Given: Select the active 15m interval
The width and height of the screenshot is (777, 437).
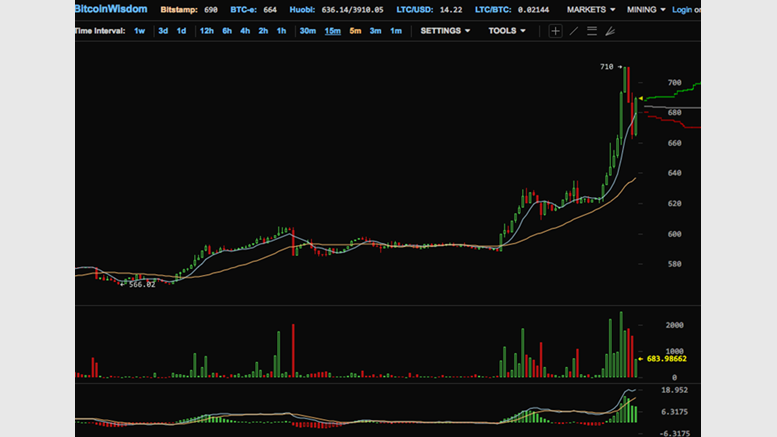Looking at the screenshot, I should 333,31.
